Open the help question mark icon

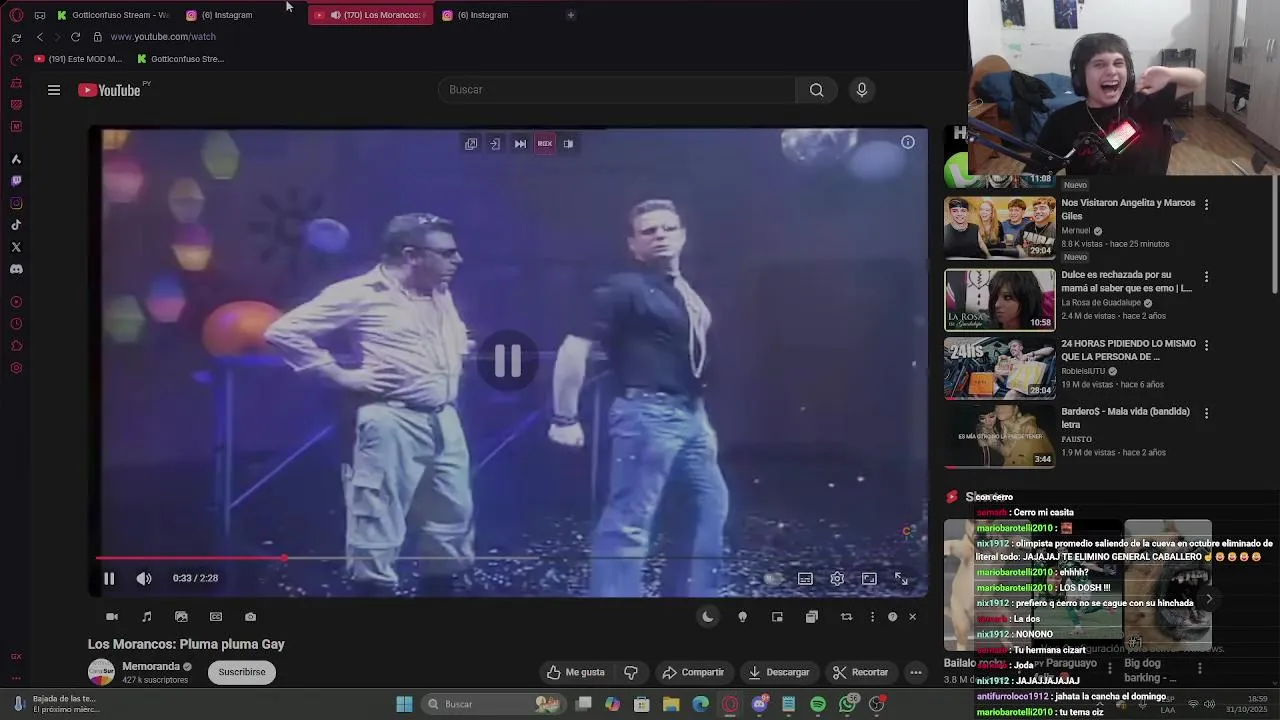point(892,617)
